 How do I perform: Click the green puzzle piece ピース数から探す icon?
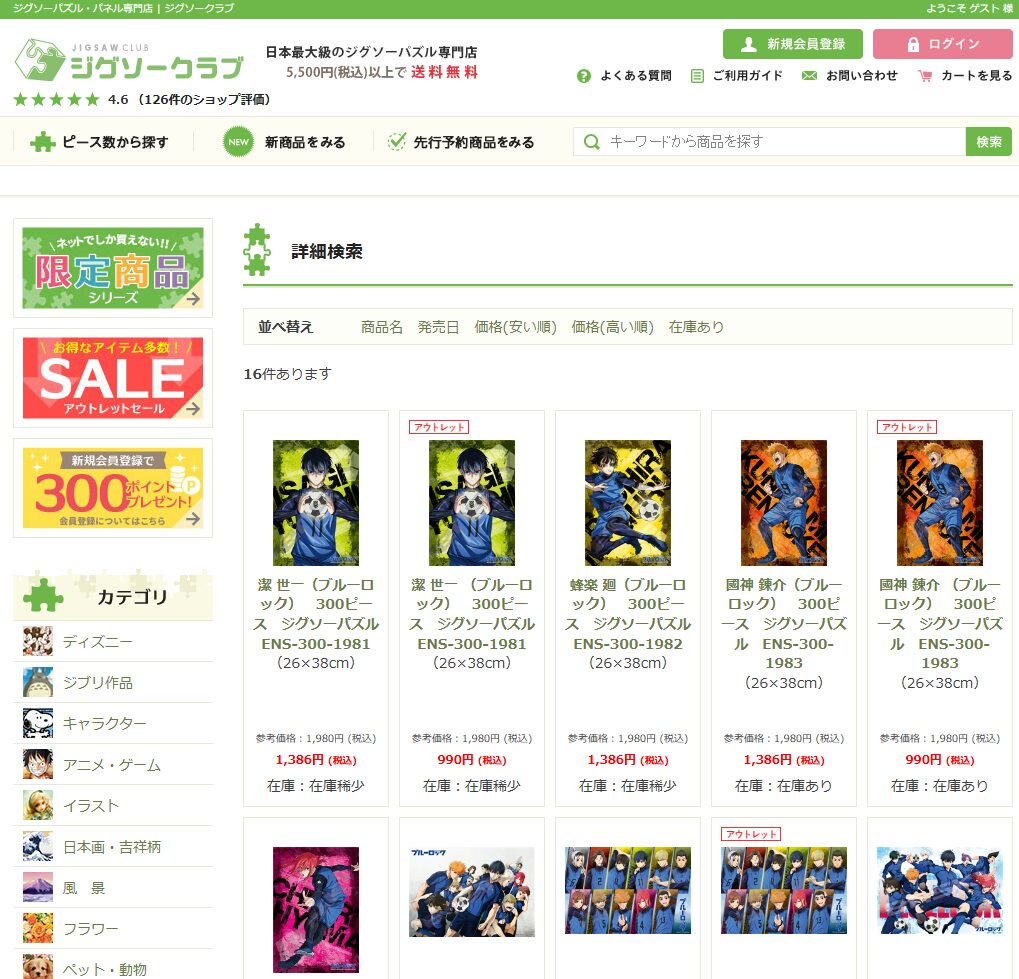(43, 142)
